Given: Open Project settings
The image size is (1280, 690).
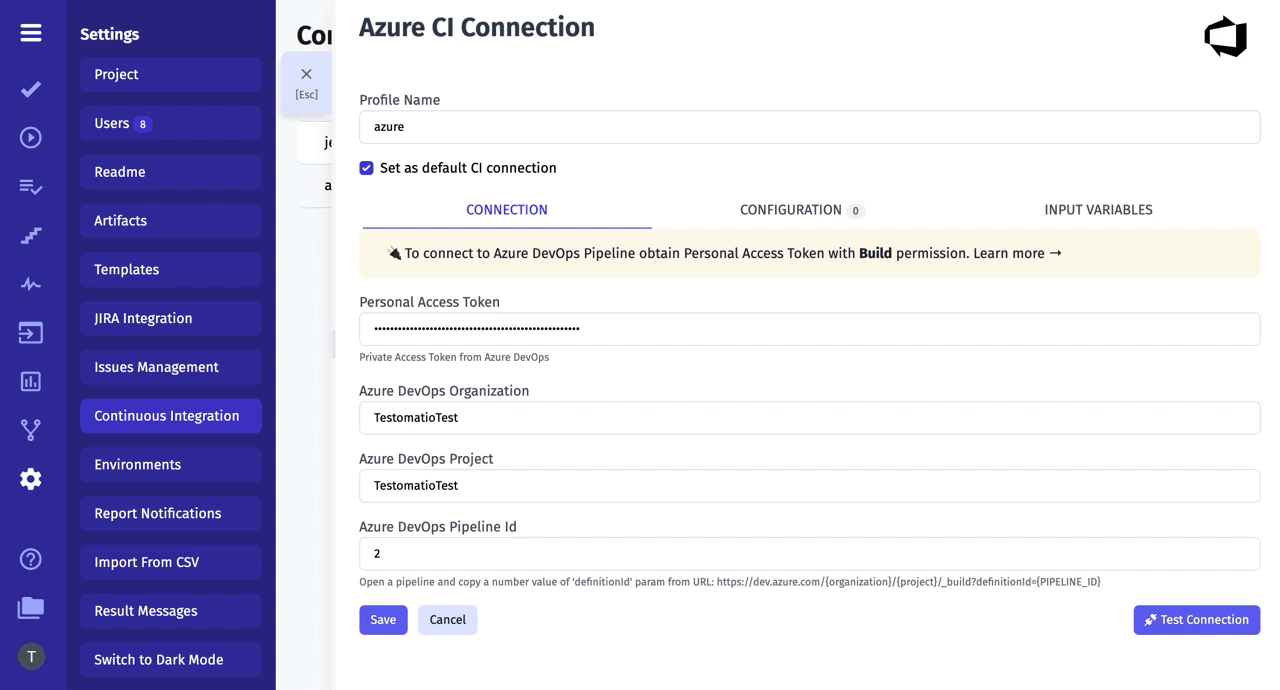Looking at the screenshot, I should coord(171,75).
